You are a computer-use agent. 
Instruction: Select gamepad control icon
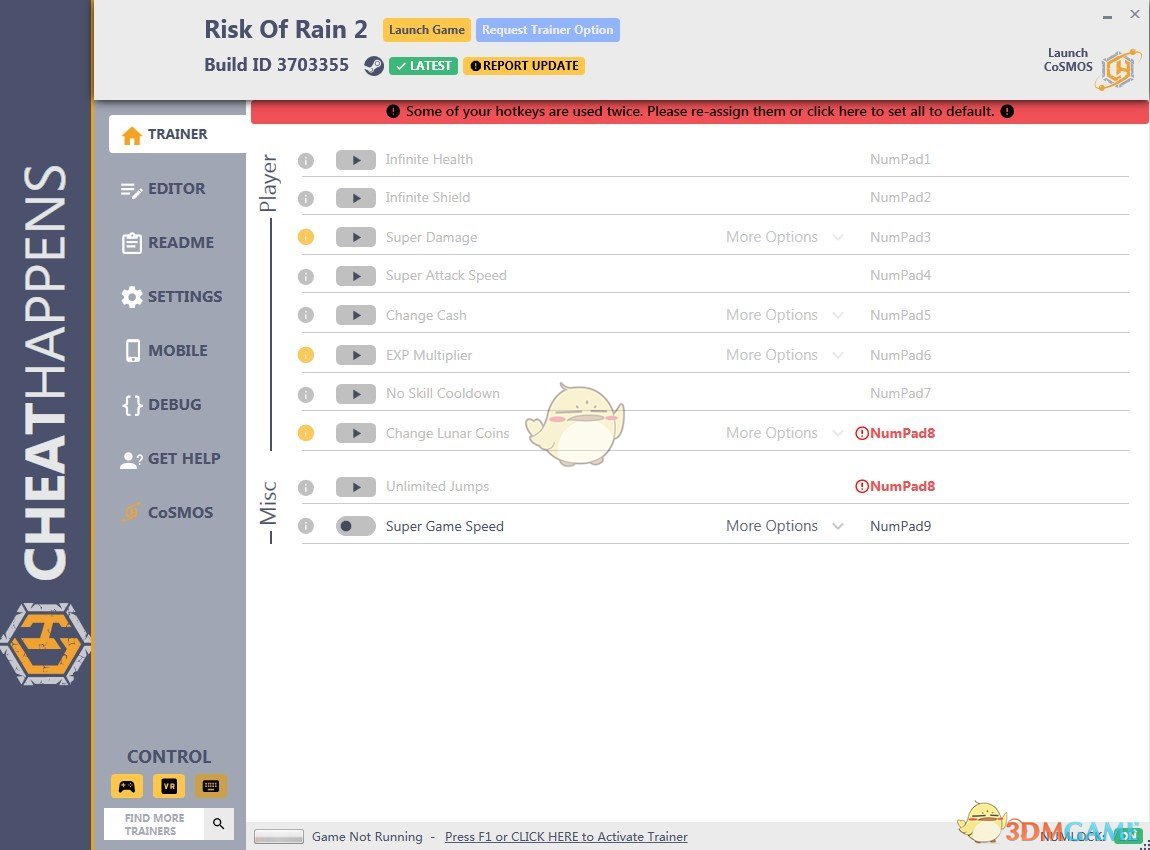tap(127, 786)
